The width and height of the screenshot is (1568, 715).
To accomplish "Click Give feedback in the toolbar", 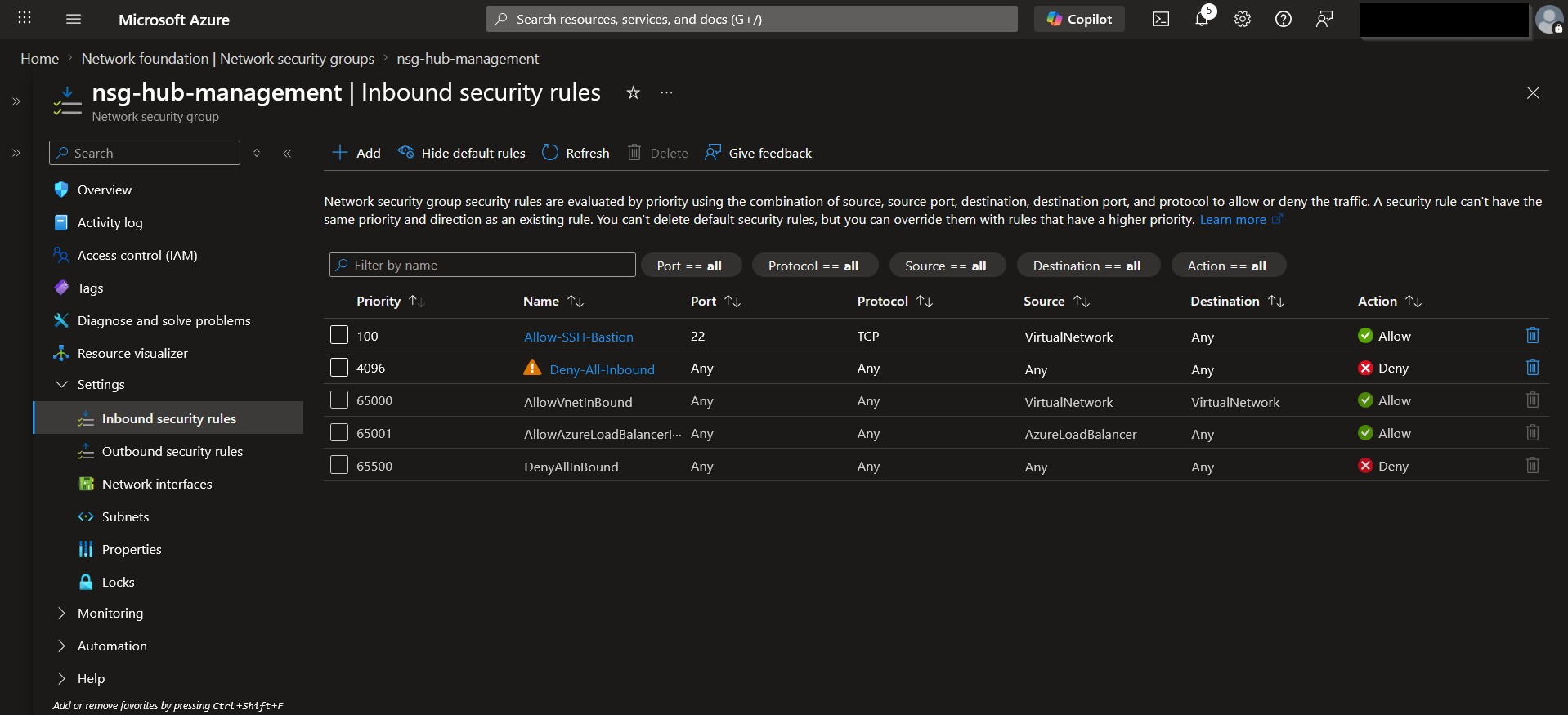I will point(758,153).
